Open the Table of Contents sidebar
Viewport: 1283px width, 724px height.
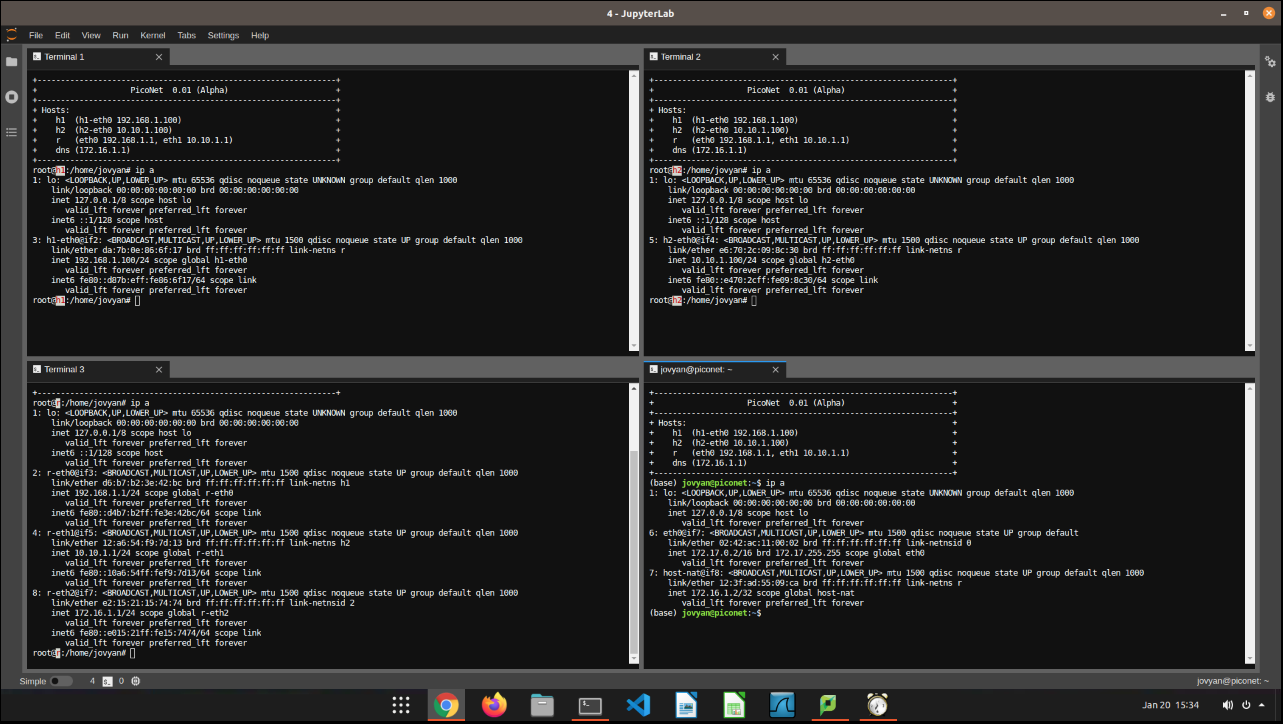(x=12, y=132)
